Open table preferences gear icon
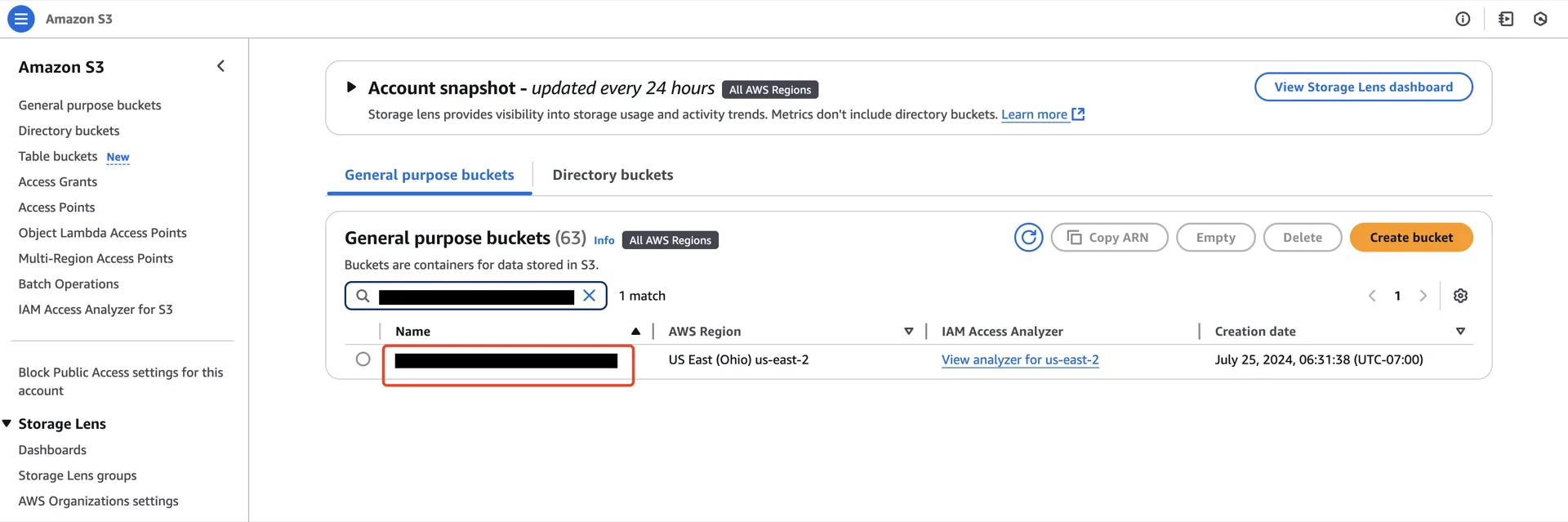The height and width of the screenshot is (522, 1568). click(1460, 296)
